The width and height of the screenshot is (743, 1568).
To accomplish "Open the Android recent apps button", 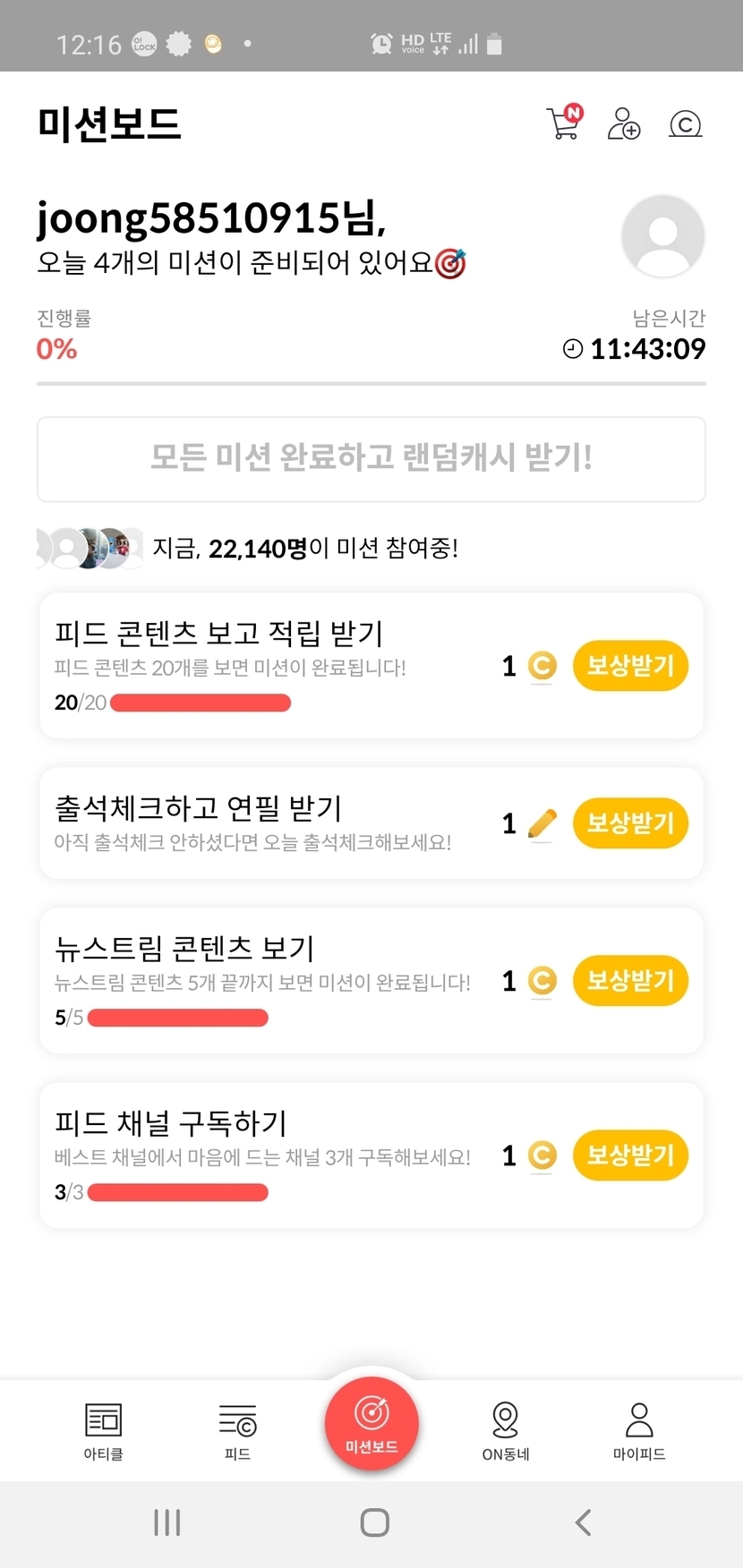I will [167, 1522].
